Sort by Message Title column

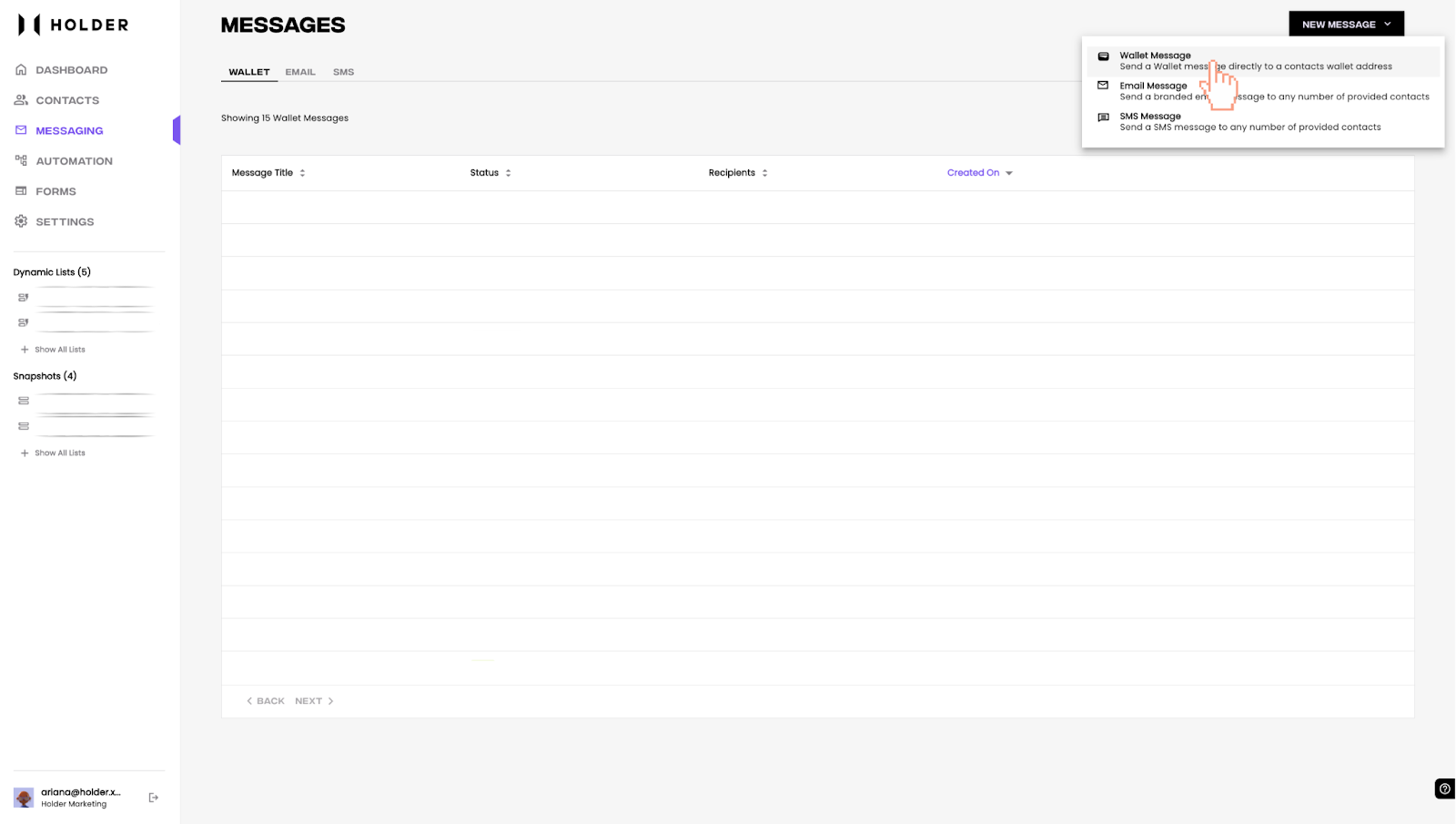coord(268,173)
